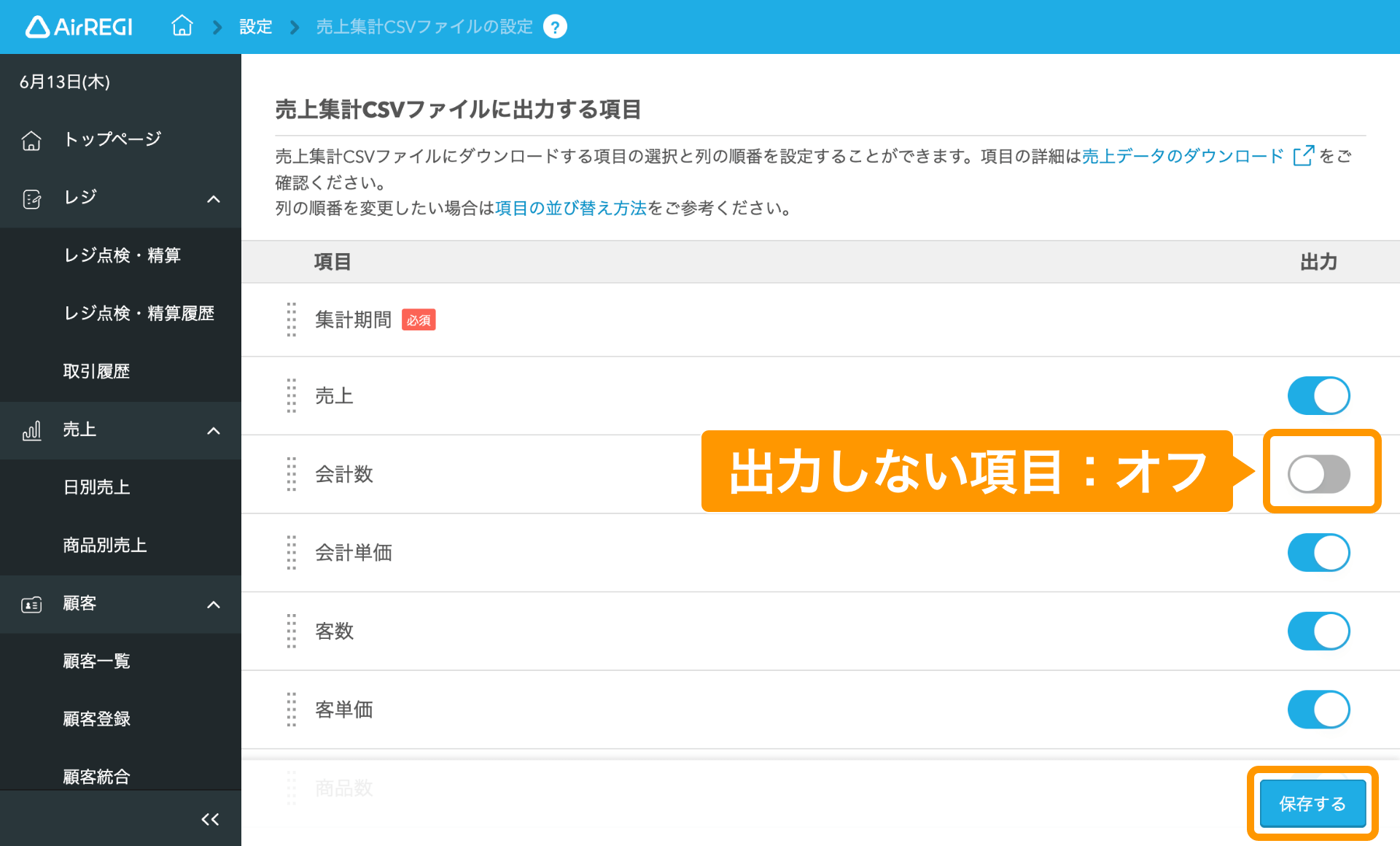Viewport: 1400px width, 846px height.
Task: Turn off the 売上 output toggle
Action: (x=1318, y=396)
